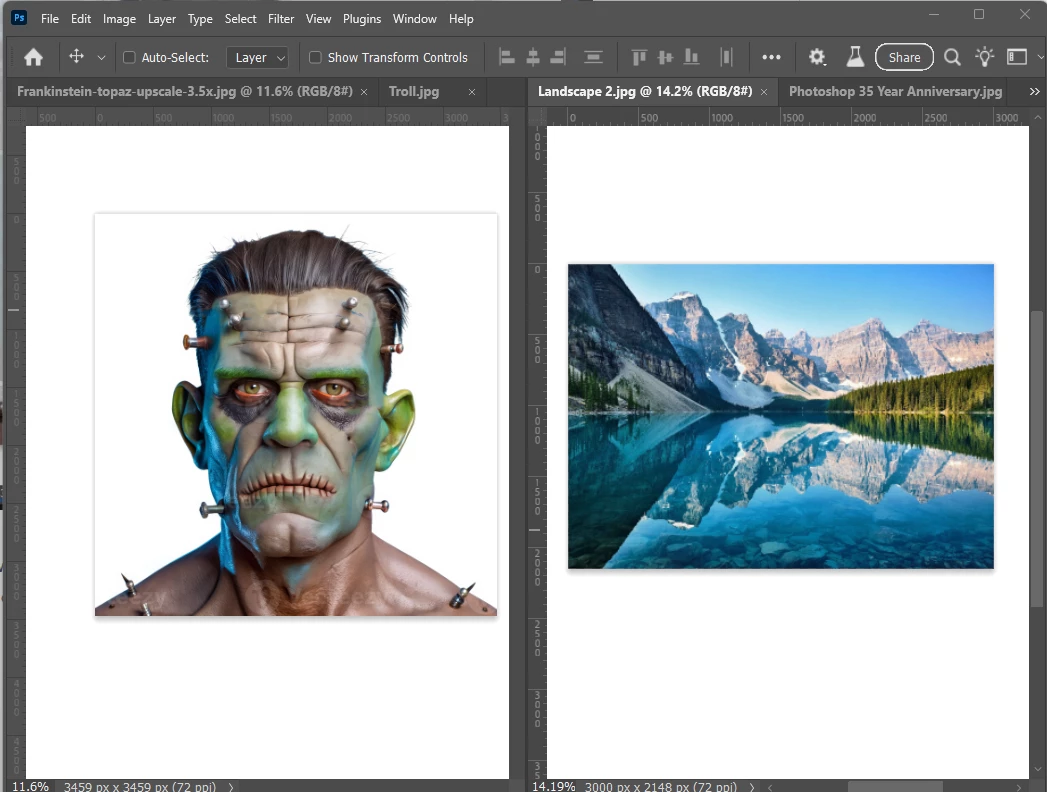Enable Show Transform Controls checkbox
Image resolution: width=1047 pixels, height=792 pixels.
coord(315,57)
